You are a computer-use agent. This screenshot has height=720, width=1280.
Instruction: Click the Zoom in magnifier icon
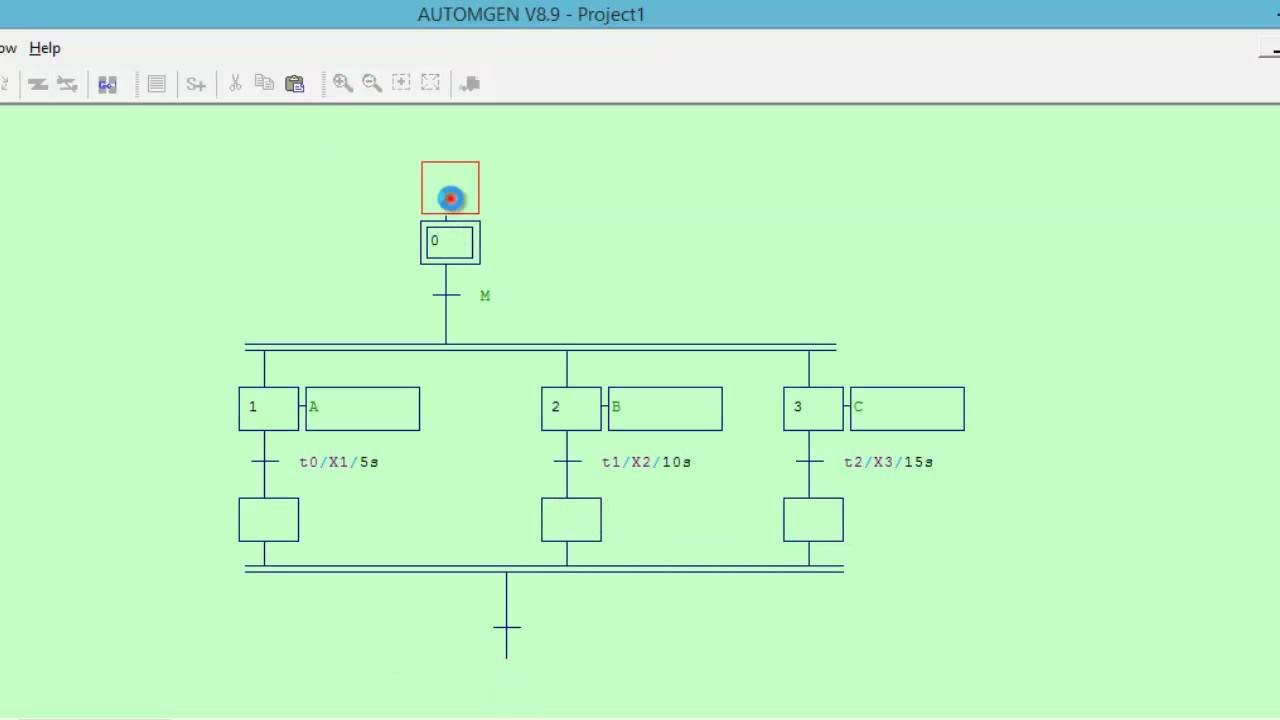click(x=343, y=83)
